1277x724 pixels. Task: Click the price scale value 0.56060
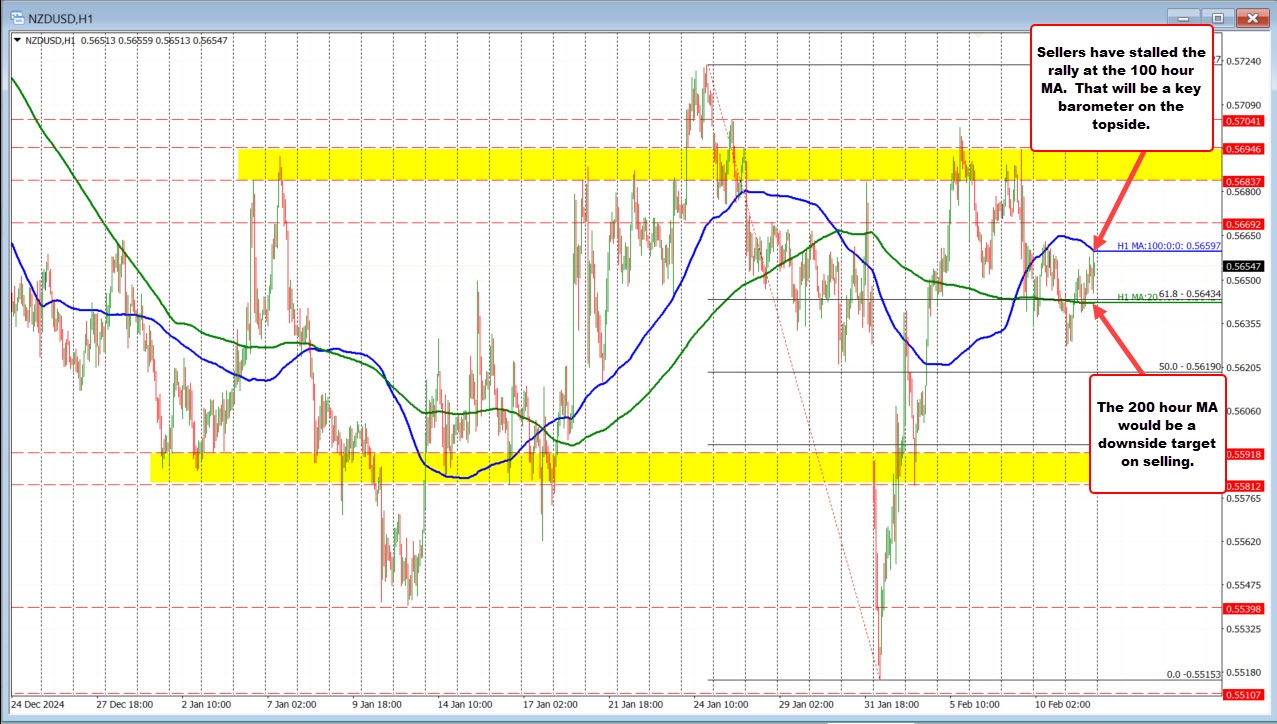tap(1245, 411)
